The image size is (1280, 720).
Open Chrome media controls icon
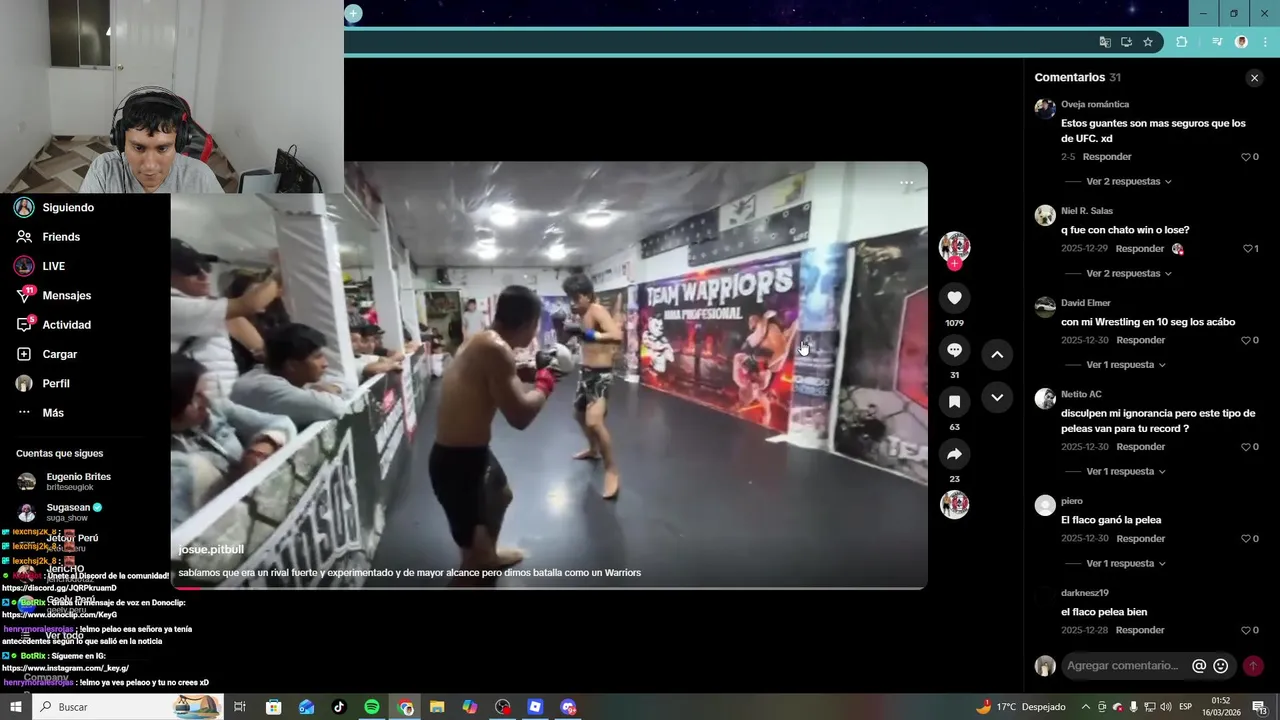(x=1217, y=42)
